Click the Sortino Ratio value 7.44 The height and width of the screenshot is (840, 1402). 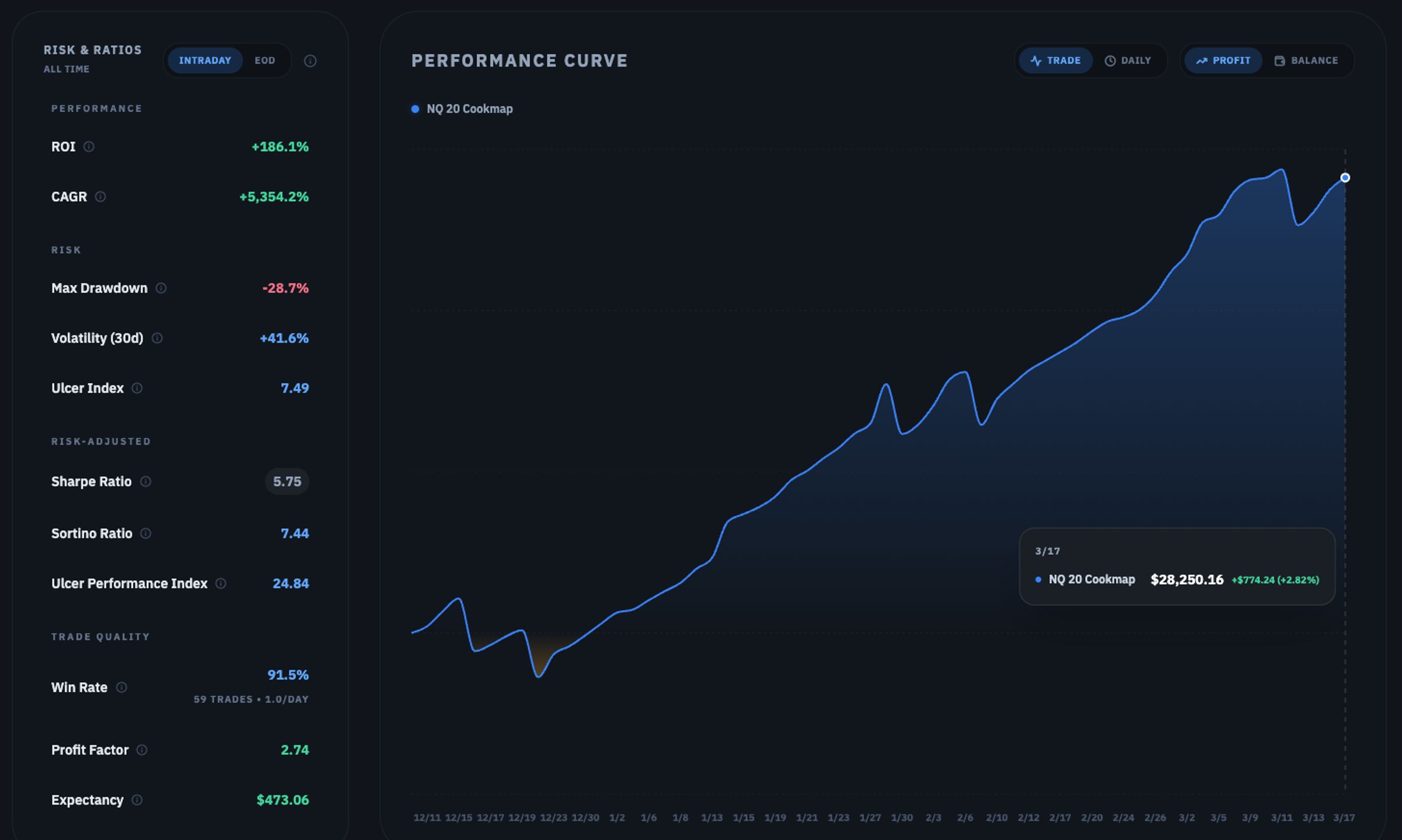pos(295,534)
